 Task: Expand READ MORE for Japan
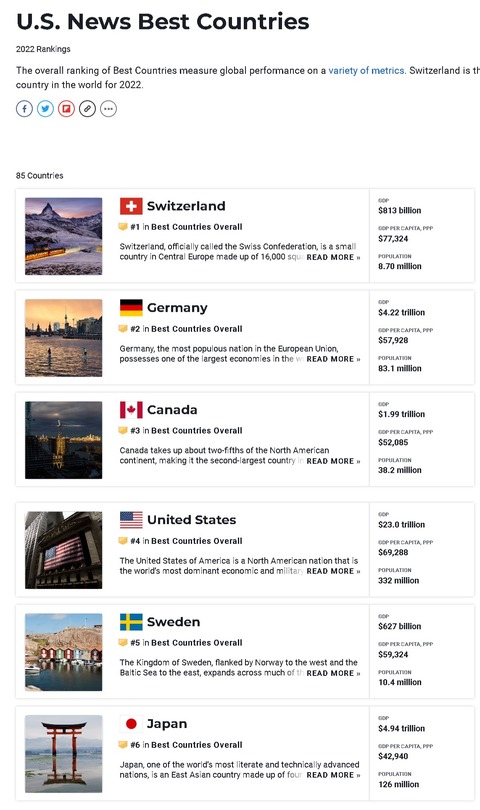click(x=333, y=775)
